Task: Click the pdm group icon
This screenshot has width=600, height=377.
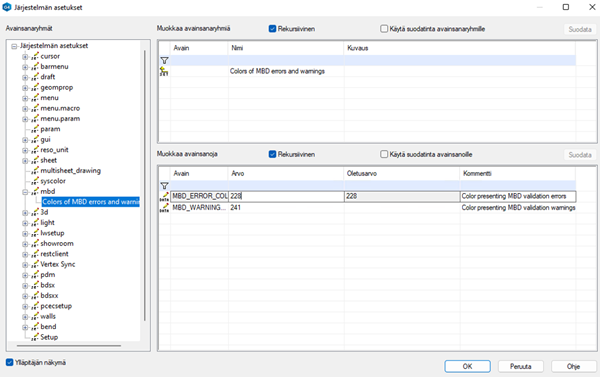Action: (x=35, y=275)
